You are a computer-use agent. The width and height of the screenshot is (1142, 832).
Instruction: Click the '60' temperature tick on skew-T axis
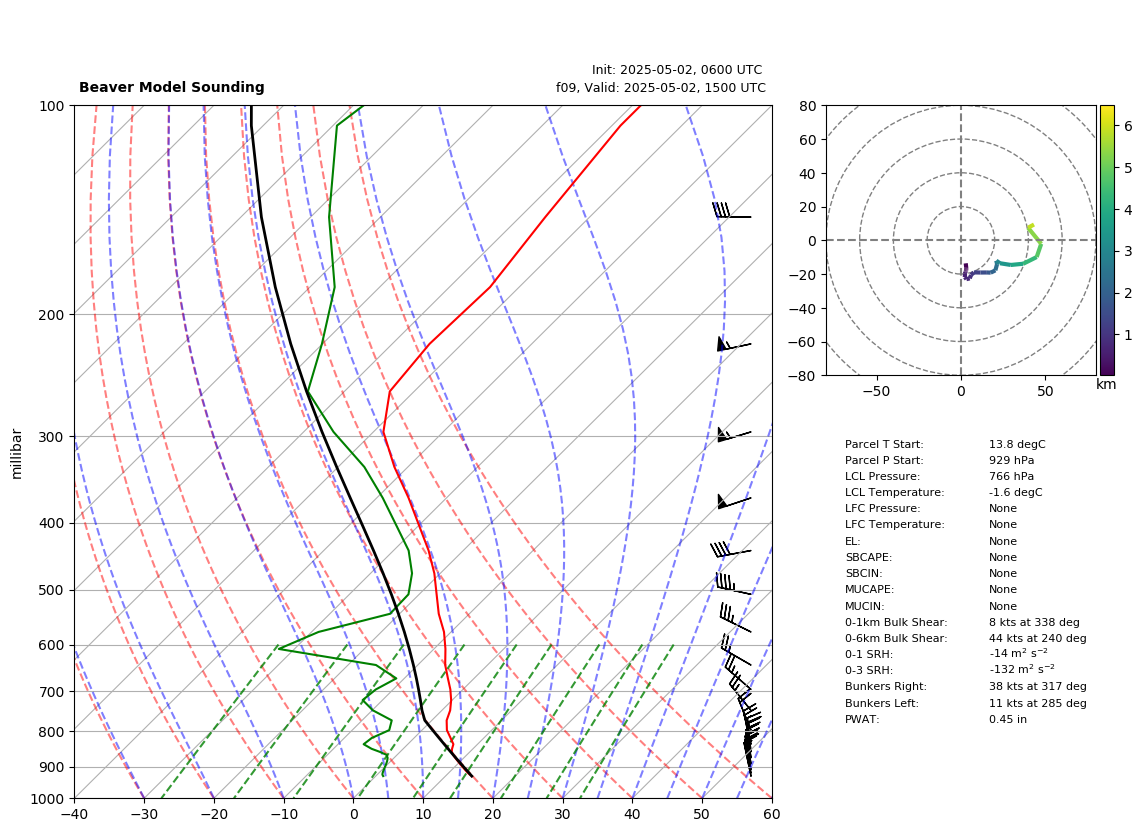pyautogui.click(x=772, y=814)
